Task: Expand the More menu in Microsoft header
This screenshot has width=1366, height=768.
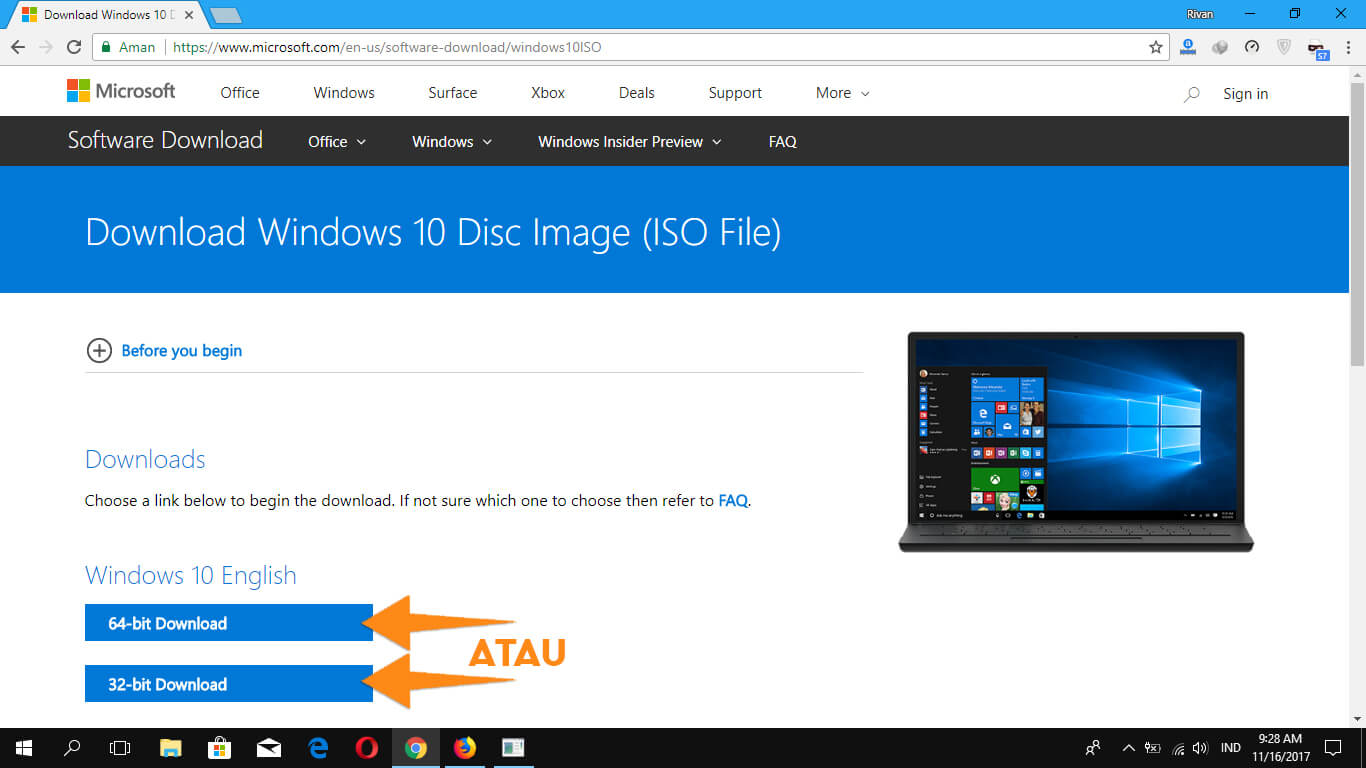Action: point(843,93)
